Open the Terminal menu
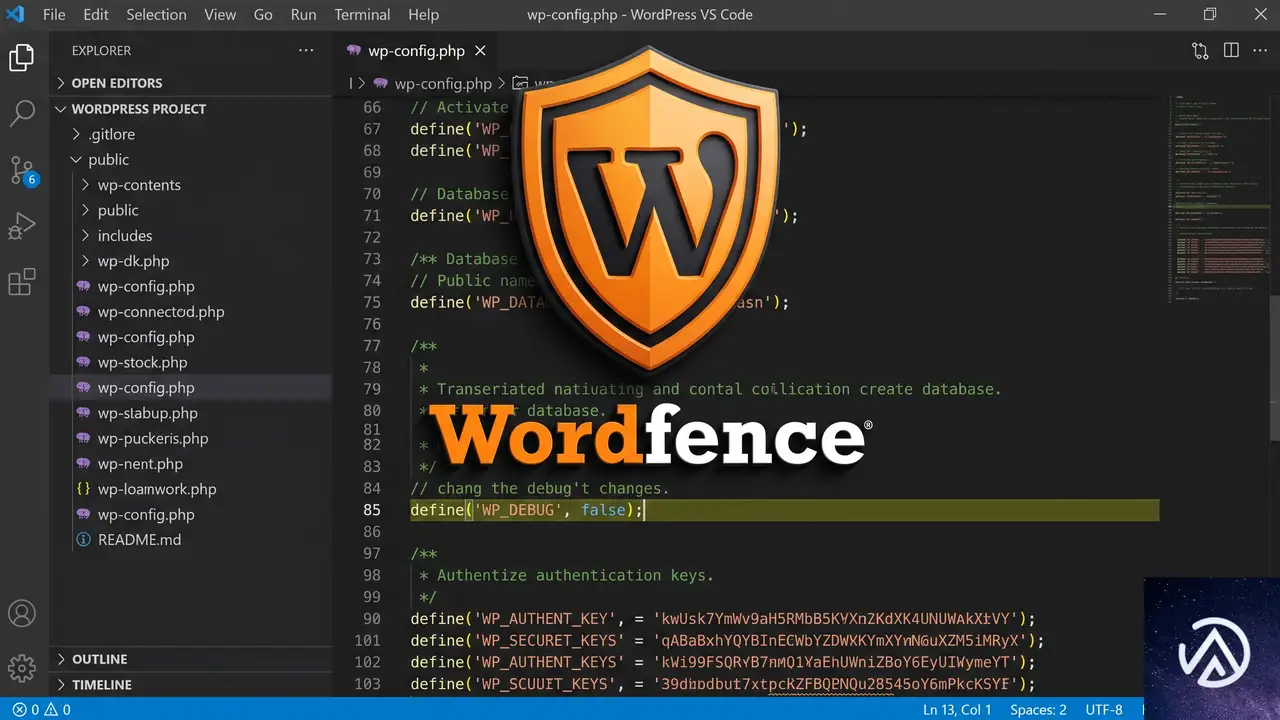The width and height of the screenshot is (1280, 720). (362, 15)
